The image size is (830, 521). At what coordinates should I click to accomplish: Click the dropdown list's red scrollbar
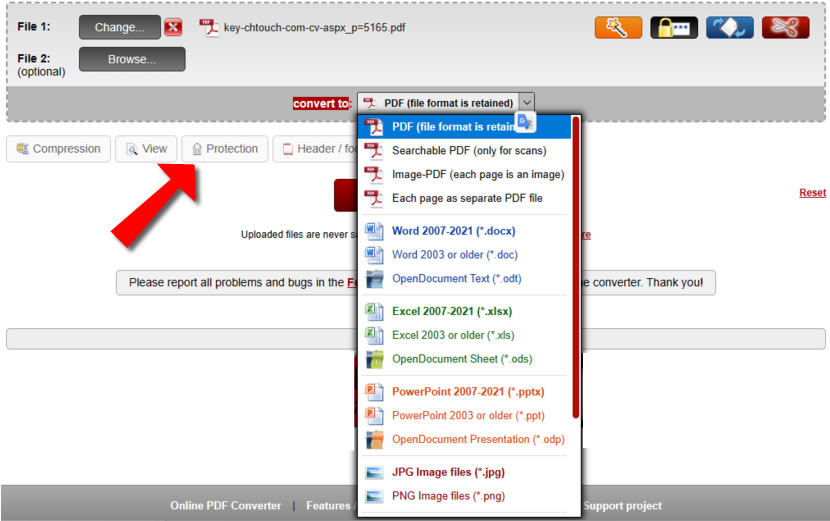tap(575, 267)
